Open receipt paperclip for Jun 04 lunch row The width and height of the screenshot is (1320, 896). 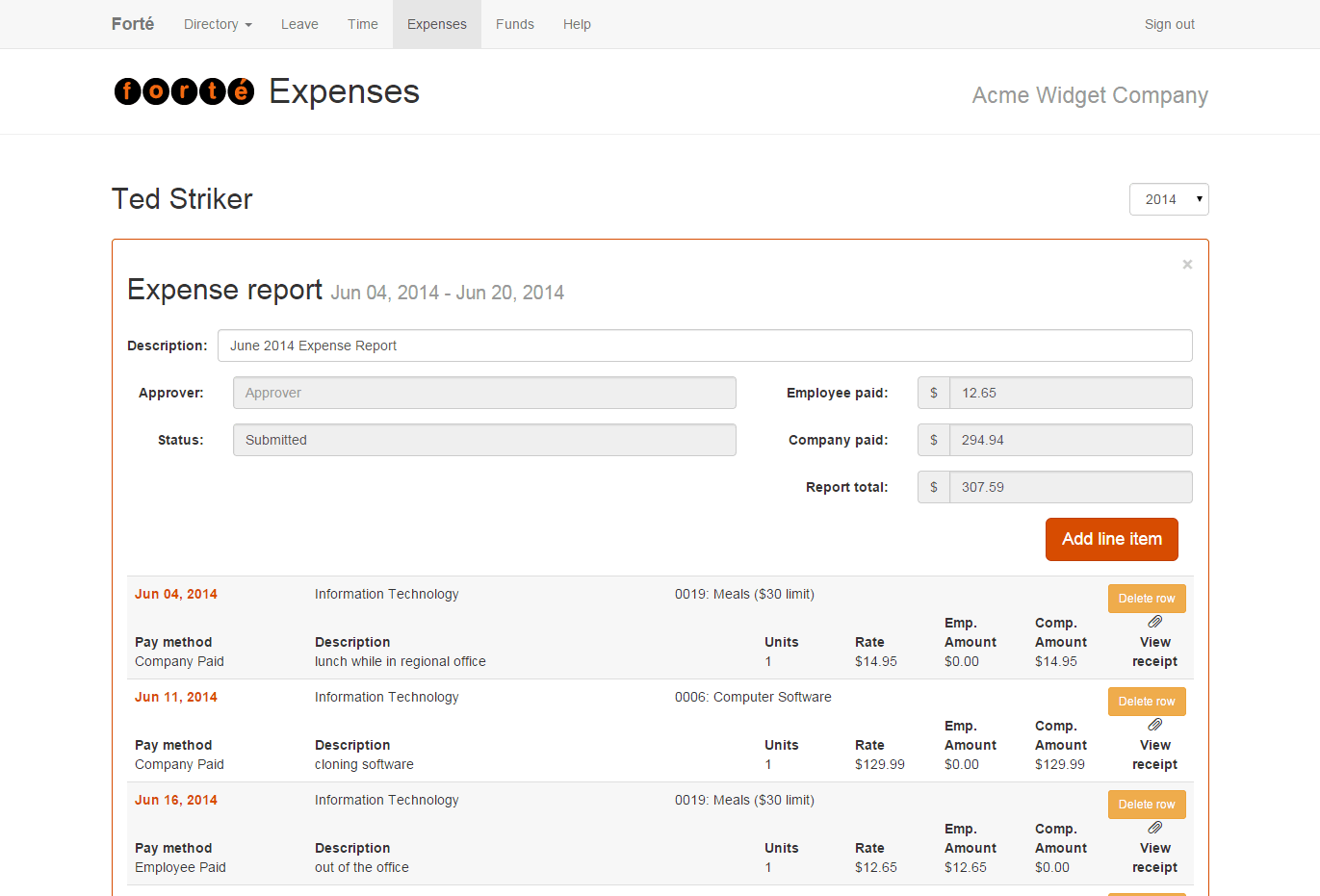point(1154,622)
